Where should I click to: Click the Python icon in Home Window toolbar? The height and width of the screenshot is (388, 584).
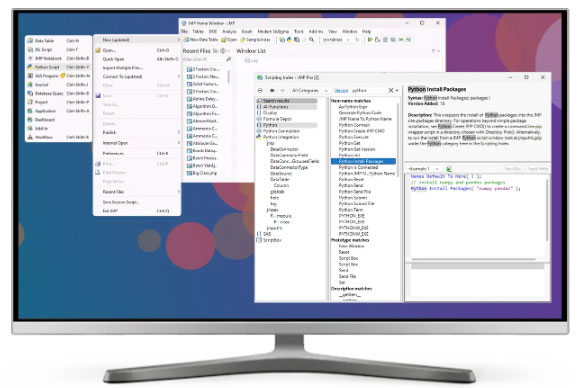(289, 39)
